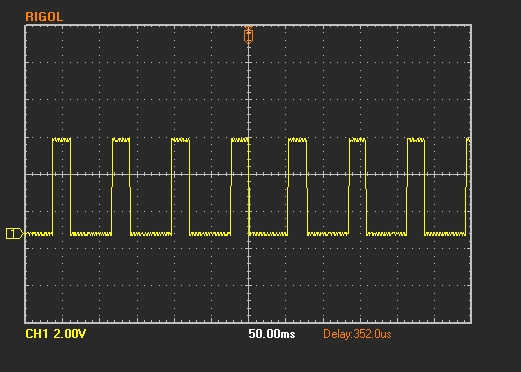Select low trace between first and second pulses
The height and width of the screenshot is (372, 521).
(x=91, y=234)
